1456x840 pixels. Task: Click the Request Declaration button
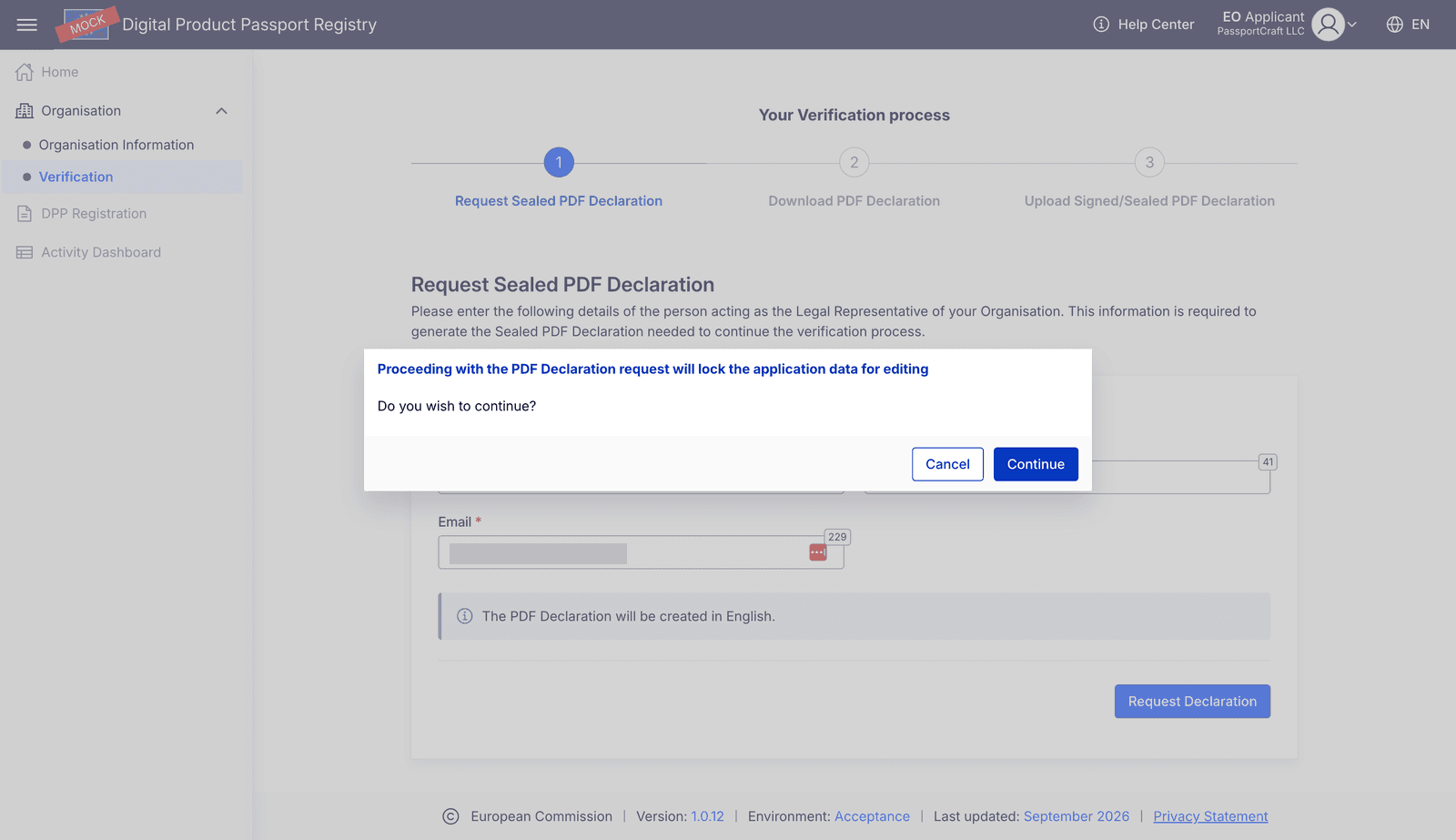pyautogui.click(x=1192, y=702)
